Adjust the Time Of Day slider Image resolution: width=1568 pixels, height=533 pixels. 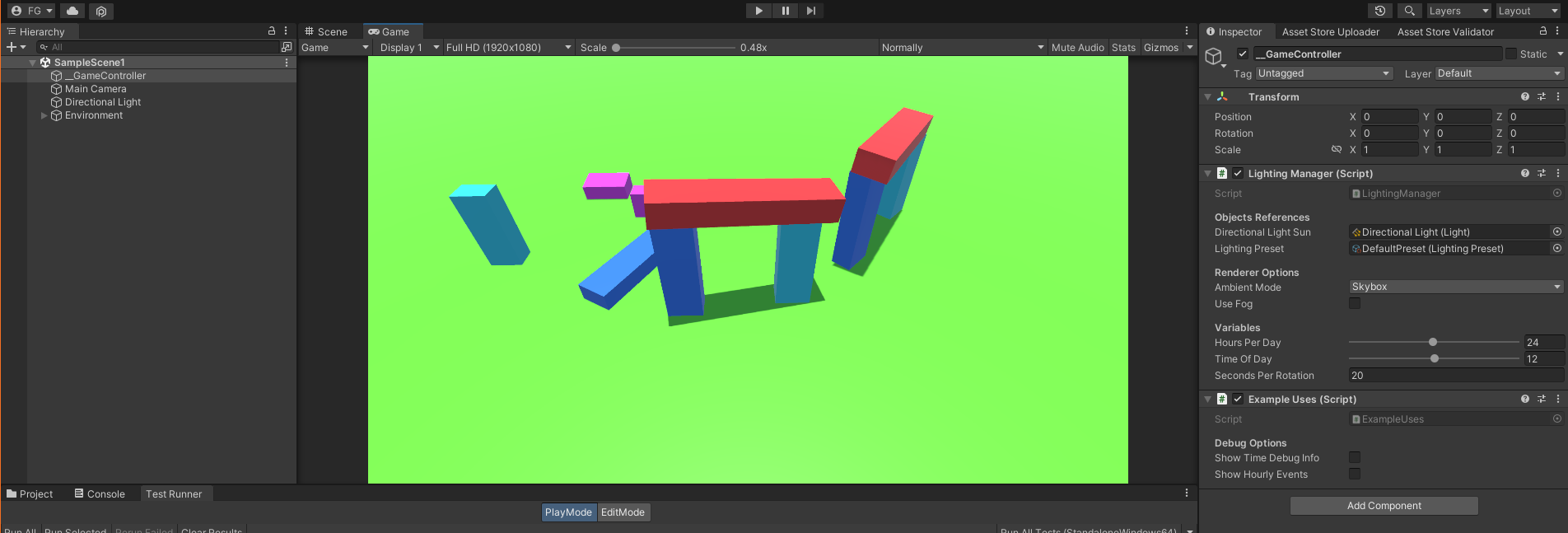pyautogui.click(x=1434, y=358)
